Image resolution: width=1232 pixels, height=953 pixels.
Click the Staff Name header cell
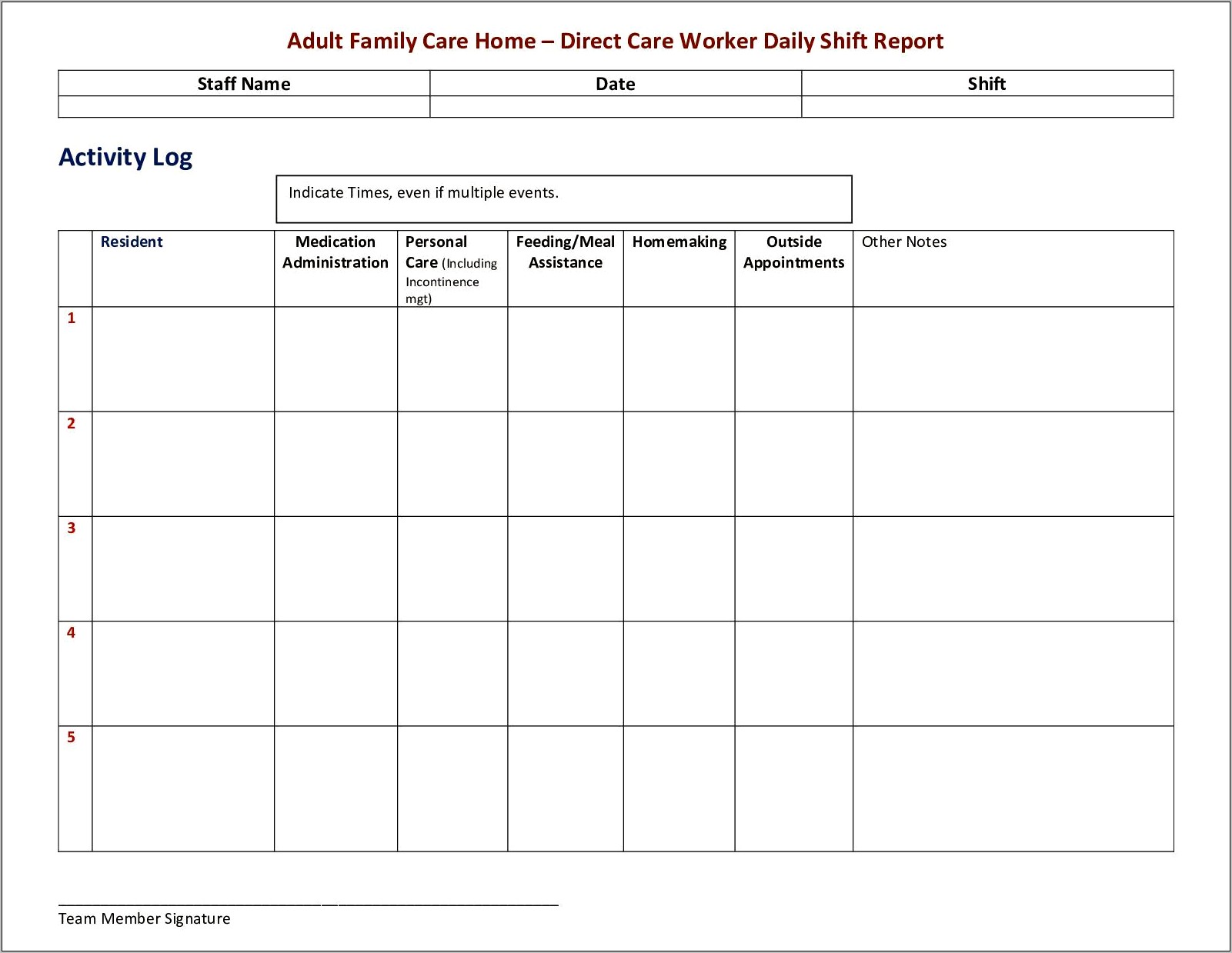pos(244,83)
